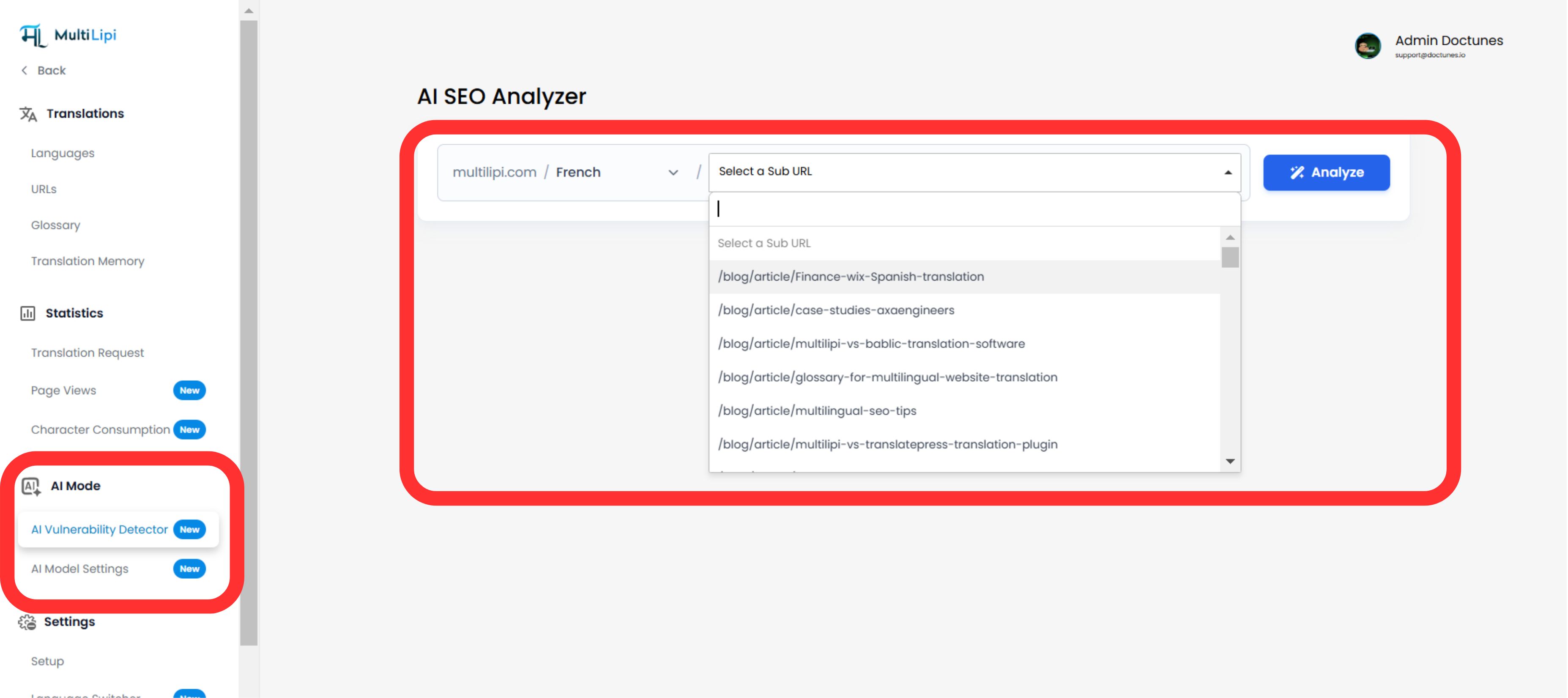The image size is (1568, 698).
Task: Select /blog/article/multilipi-vs-bablic-translation-software option
Action: pyautogui.click(x=964, y=344)
